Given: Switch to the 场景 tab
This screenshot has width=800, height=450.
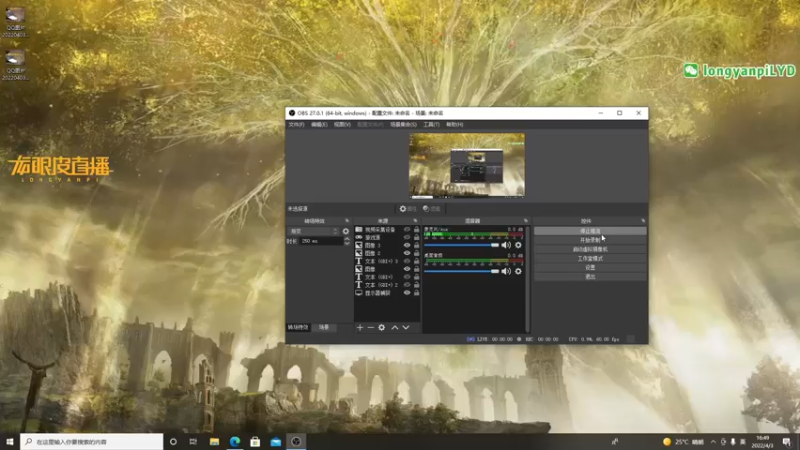Looking at the screenshot, I should point(324,328).
